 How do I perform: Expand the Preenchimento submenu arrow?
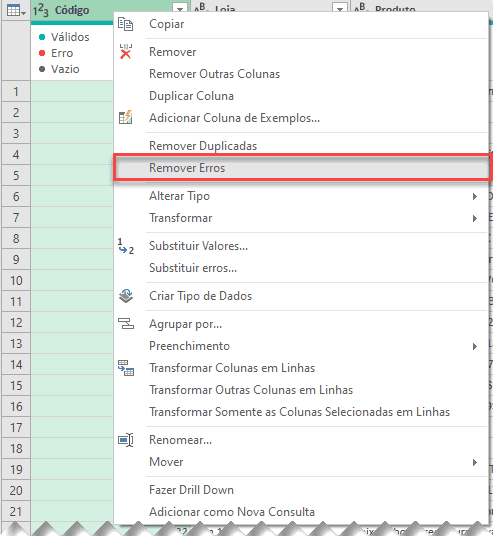click(474, 346)
